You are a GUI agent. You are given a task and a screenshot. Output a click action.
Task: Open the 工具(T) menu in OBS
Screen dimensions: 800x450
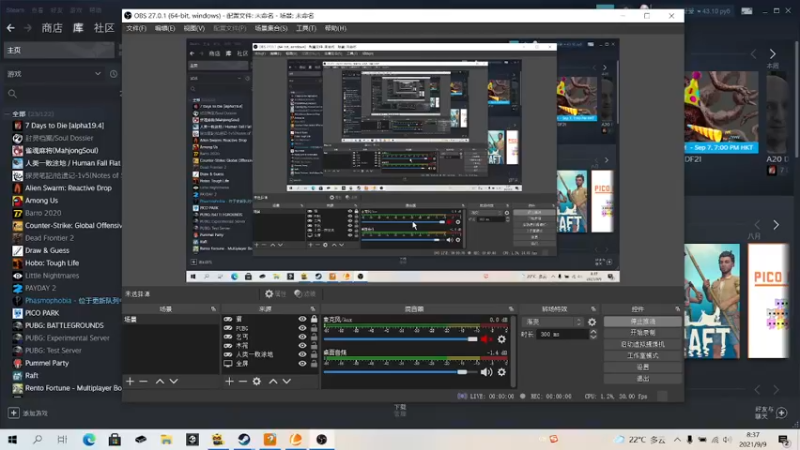point(306,28)
